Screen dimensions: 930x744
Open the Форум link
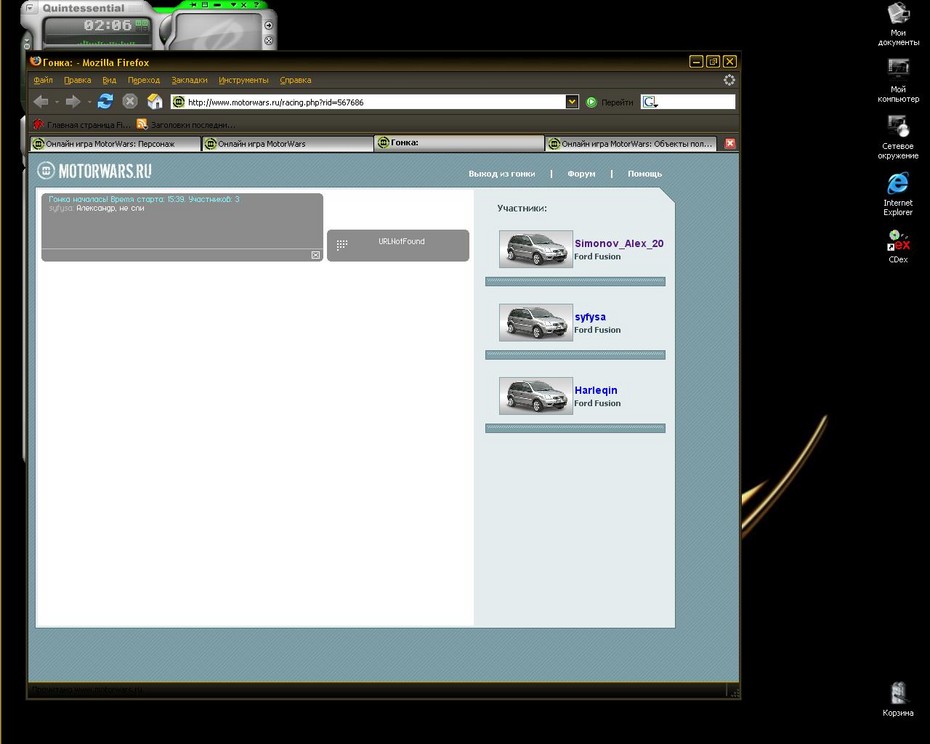click(x=581, y=174)
